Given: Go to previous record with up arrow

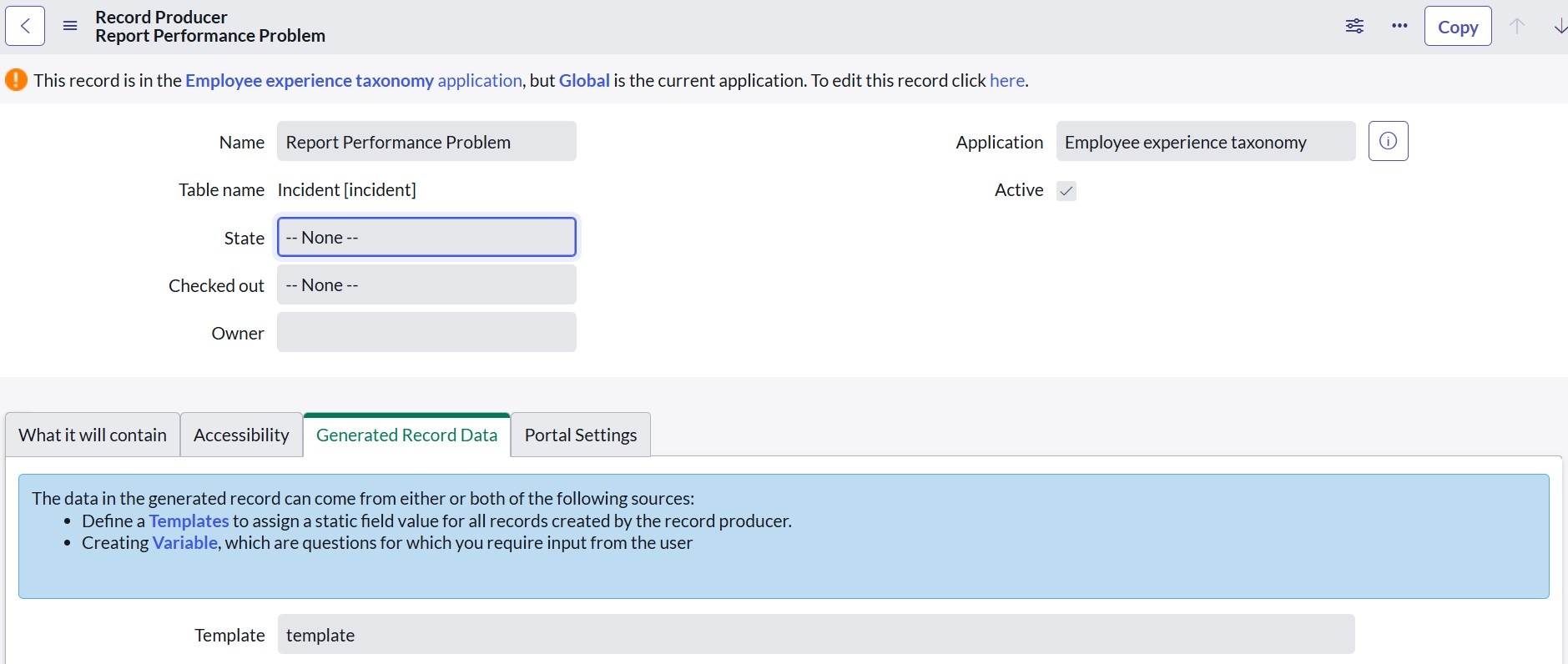Looking at the screenshot, I should (x=1517, y=26).
